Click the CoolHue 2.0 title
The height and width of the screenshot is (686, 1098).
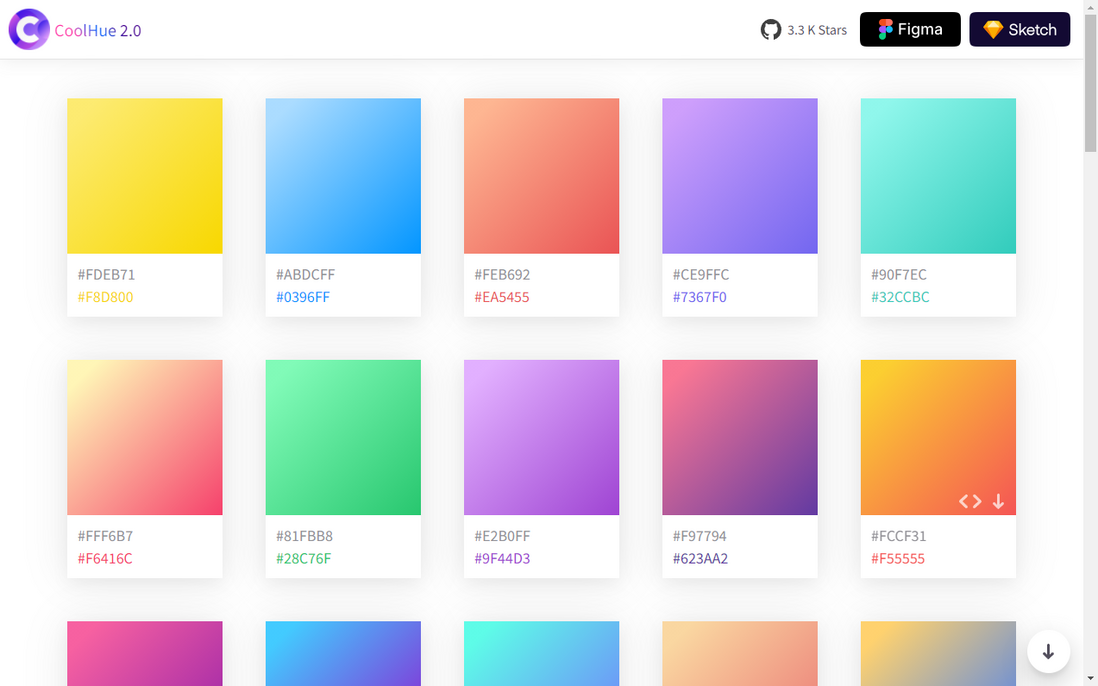[98, 31]
